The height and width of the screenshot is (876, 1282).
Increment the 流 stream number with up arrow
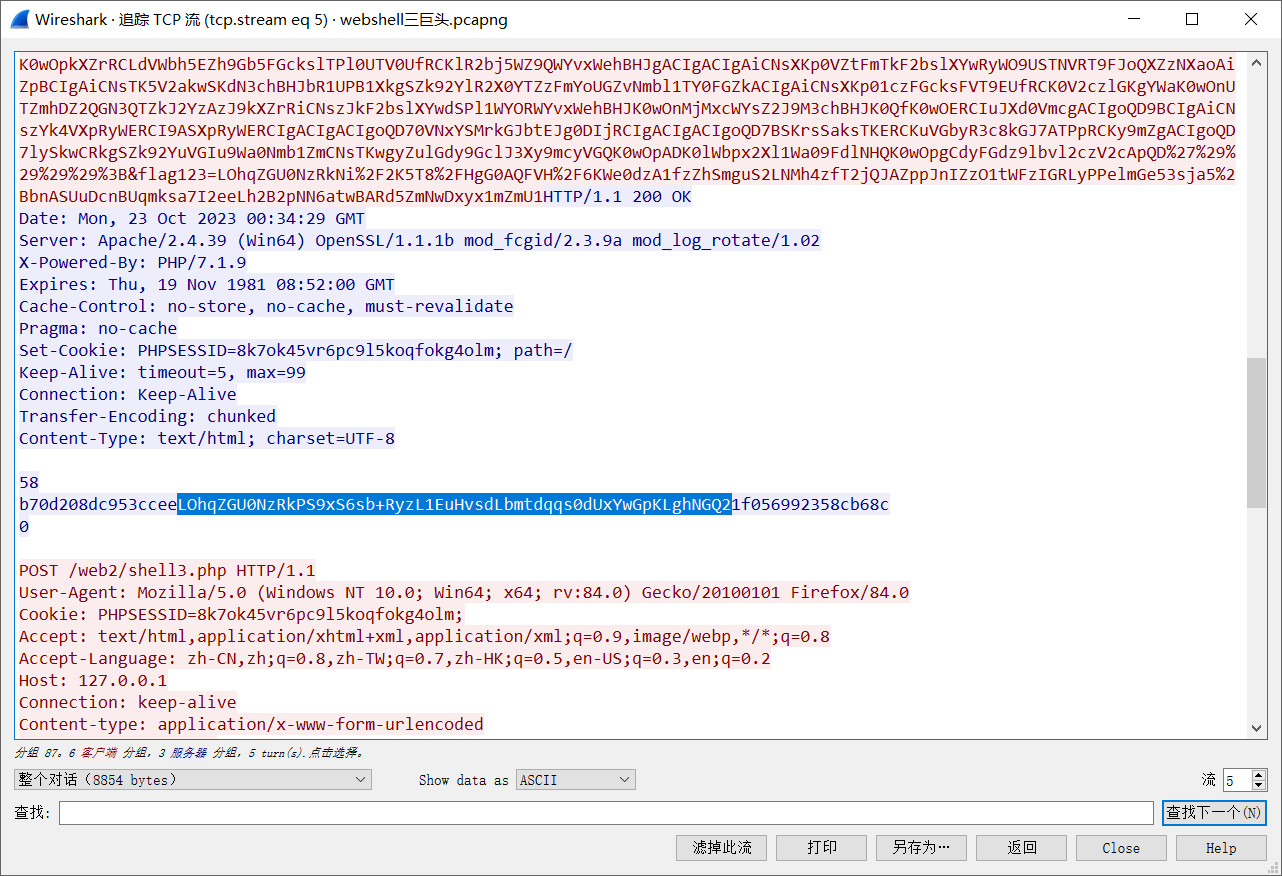1258,775
